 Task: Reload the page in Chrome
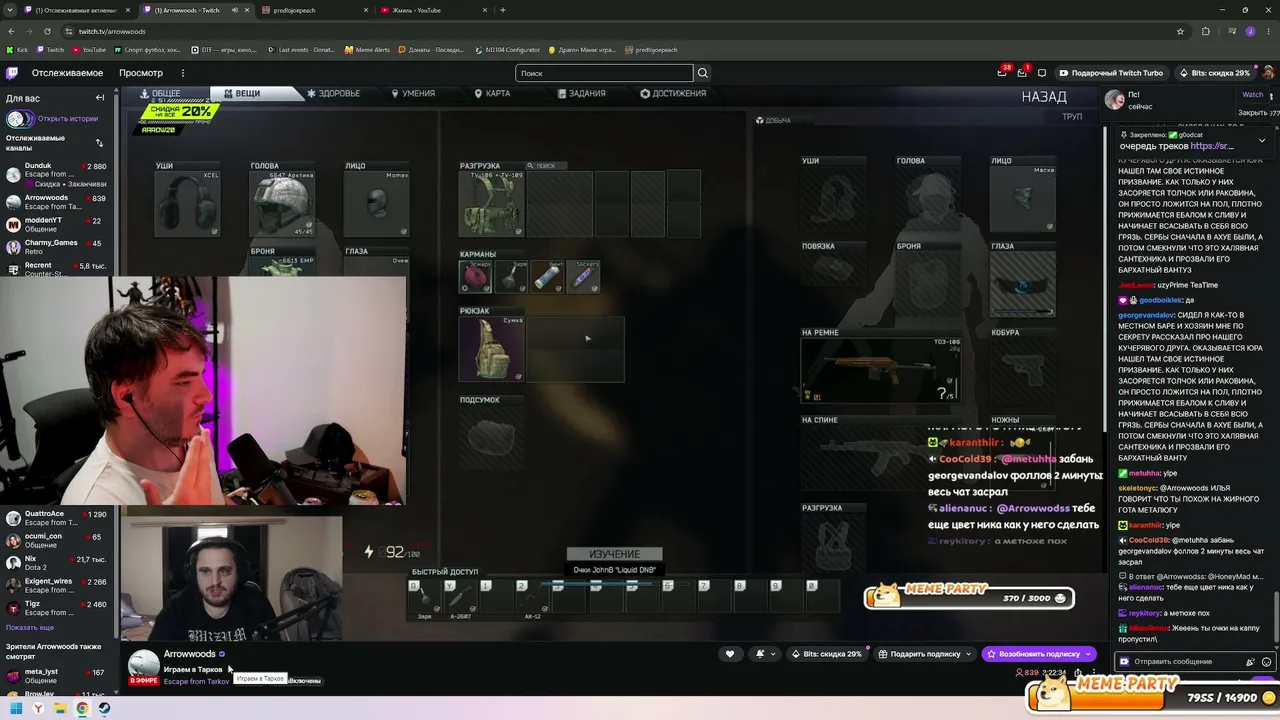pos(49,31)
